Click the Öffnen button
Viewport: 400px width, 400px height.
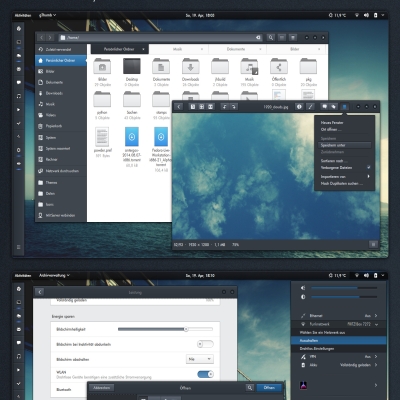(x=269, y=388)
